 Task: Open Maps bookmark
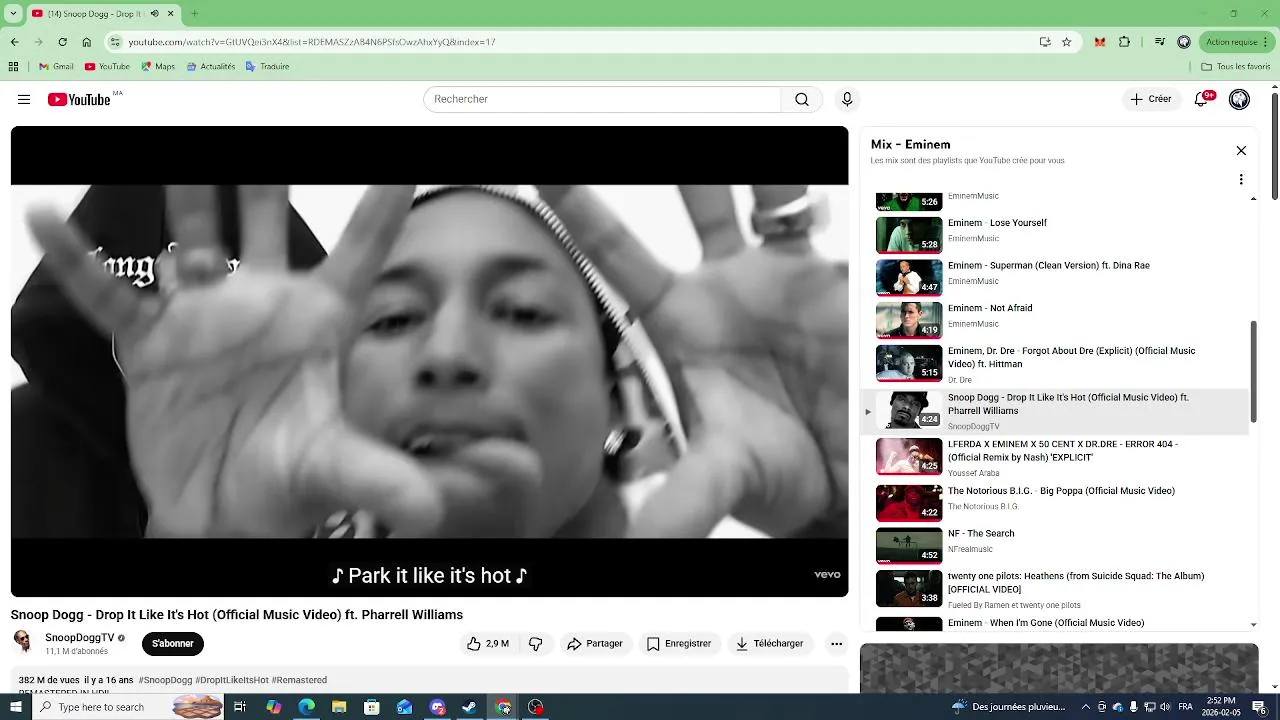[158, 67]
